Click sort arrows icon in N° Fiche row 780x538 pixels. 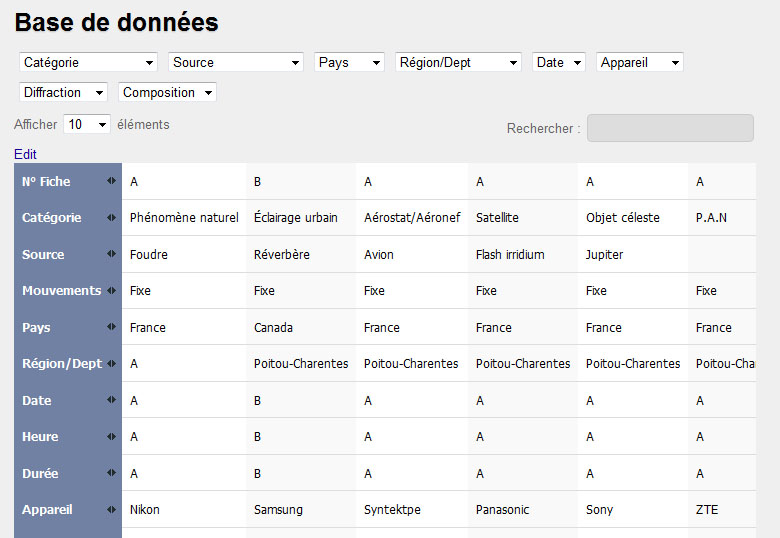pyautogui.click(x=112, y=181)
